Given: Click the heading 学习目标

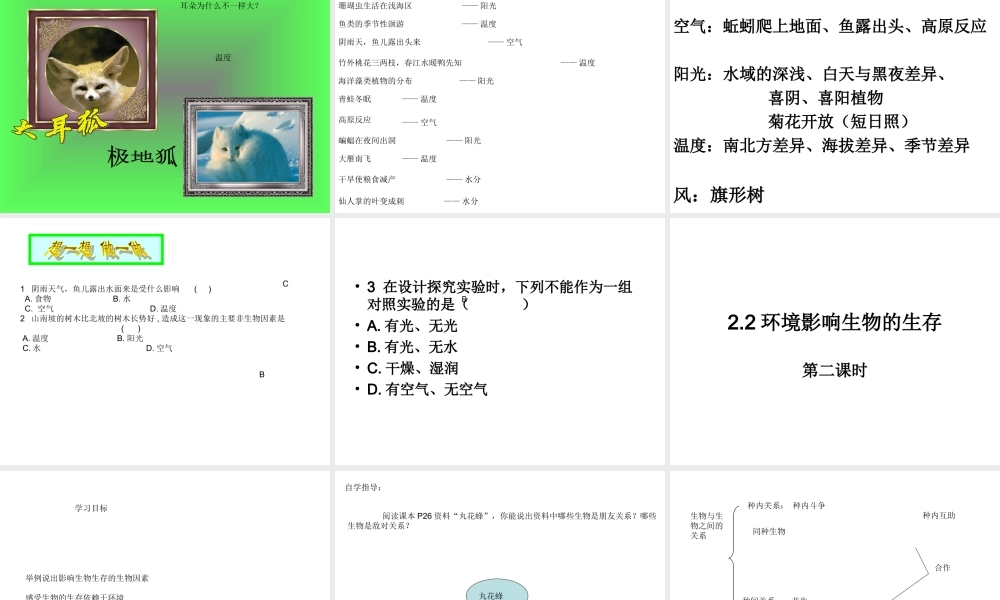Looking at the screenshot, I should click(x=91, y=508).
